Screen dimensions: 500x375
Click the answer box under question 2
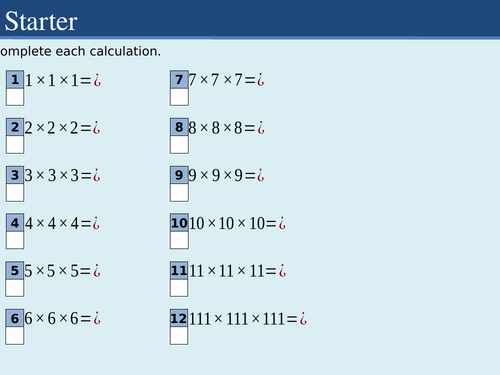click(x=15, y=145)
